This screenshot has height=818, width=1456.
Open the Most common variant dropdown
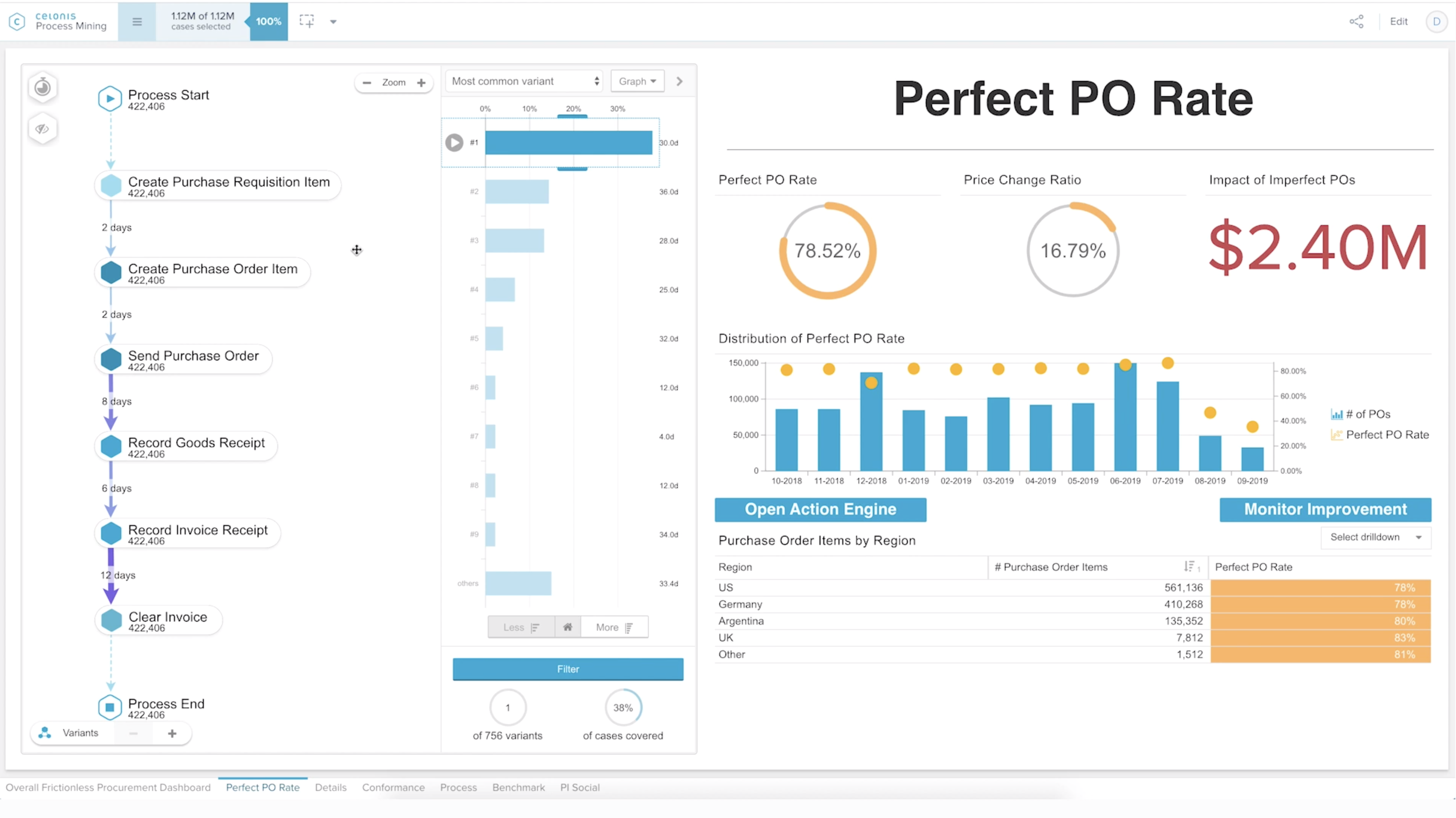[x=524, y=81]
